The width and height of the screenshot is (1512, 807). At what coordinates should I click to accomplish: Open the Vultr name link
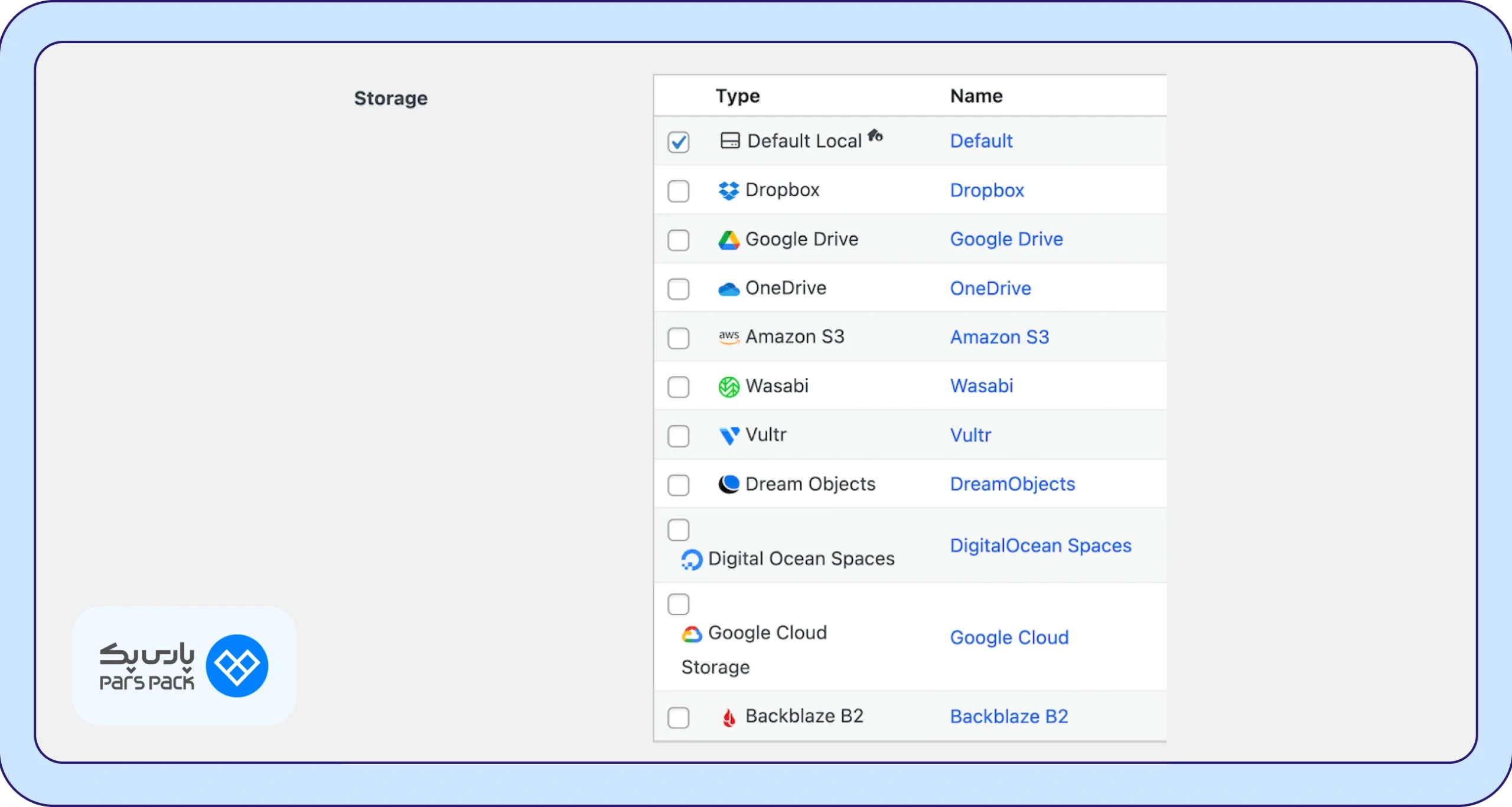[x=970, y=436]
